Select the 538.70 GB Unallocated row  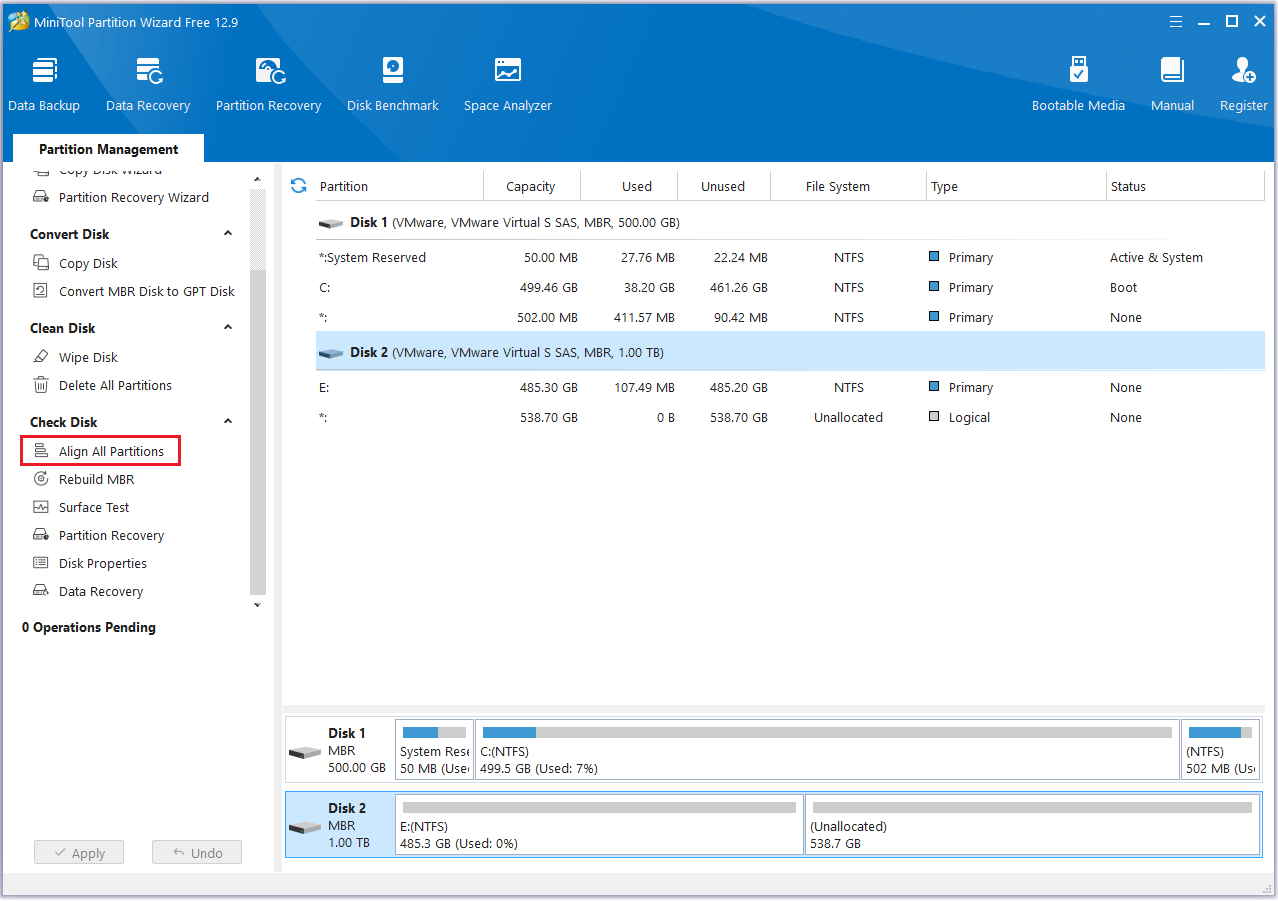pos(790,417)
